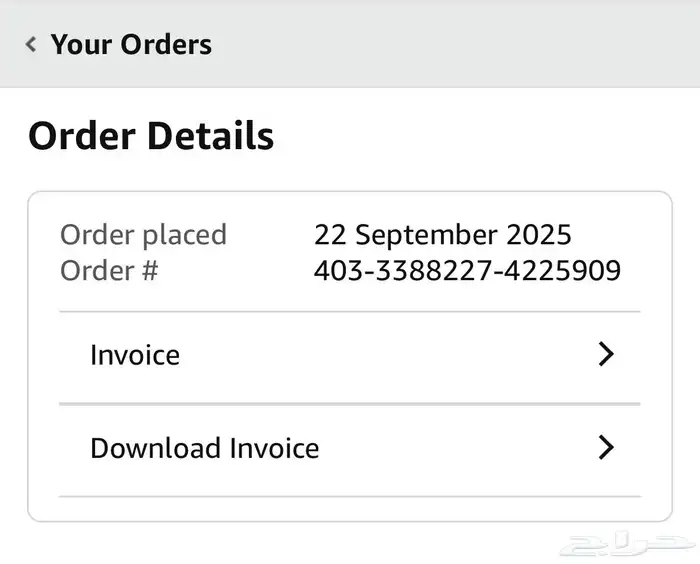Click the day number 22 in date
The height and width of the screenshot is (564, 700).
pyautogui.click(x=330, y=235)
